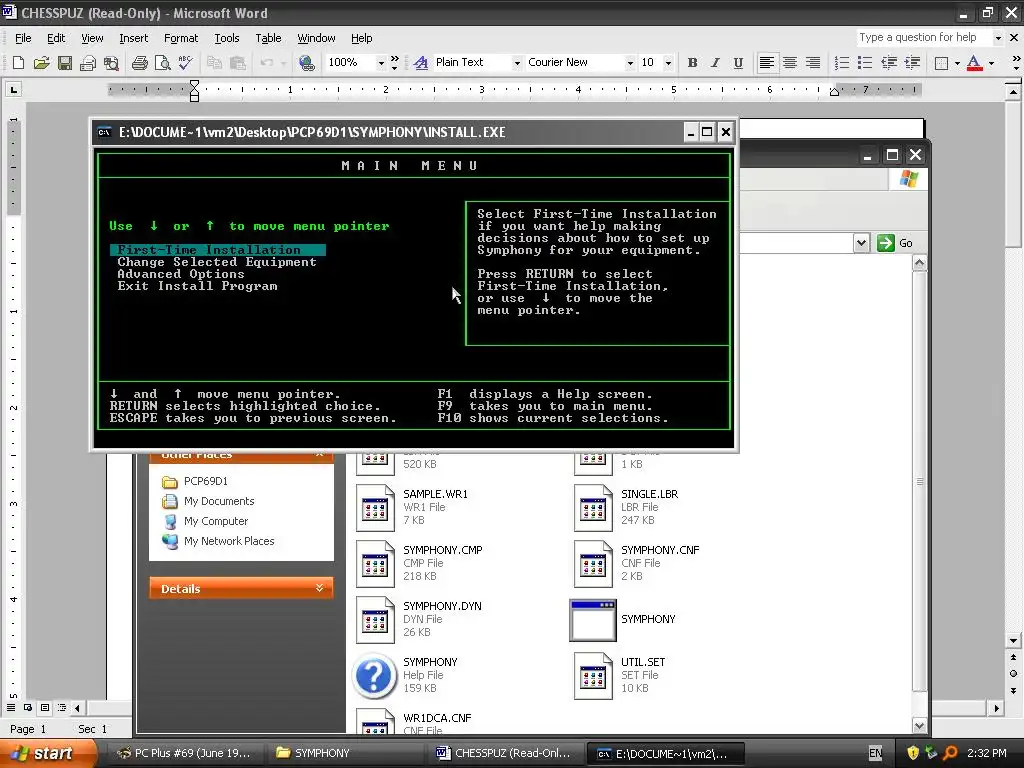Select SAMPLE.WR1 file icon in SYMPHONY folder
The image size is (1024, 768).
tap(376, 507)
